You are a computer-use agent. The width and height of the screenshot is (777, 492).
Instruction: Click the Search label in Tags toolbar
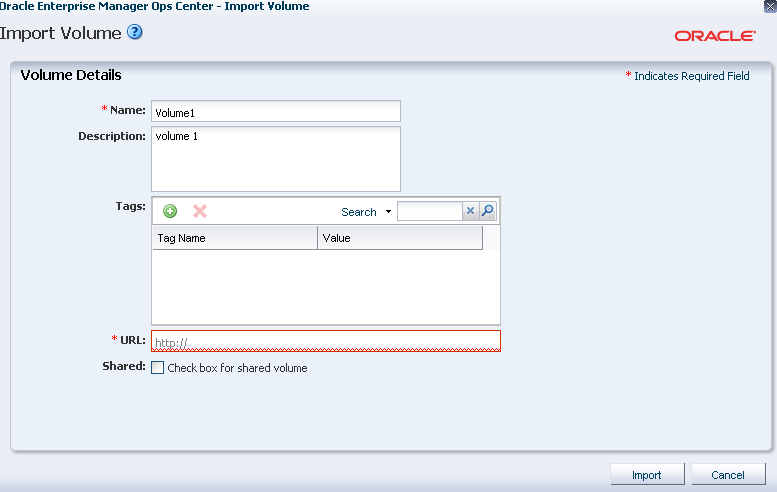[359, 212]
